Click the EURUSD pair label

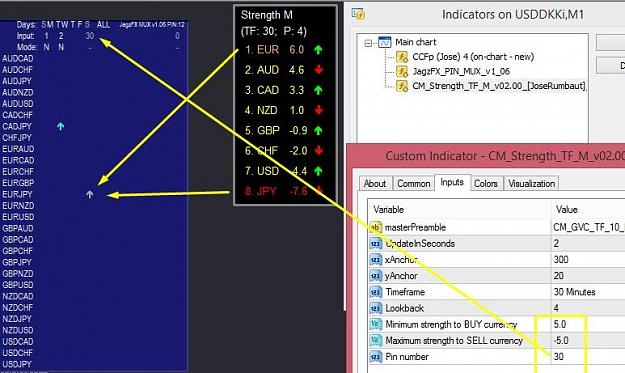[18, 217]
